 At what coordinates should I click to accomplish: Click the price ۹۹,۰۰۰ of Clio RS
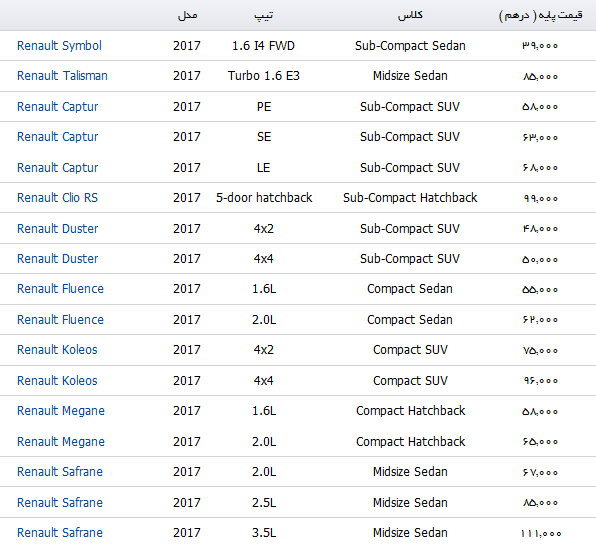tap(541, 198)
